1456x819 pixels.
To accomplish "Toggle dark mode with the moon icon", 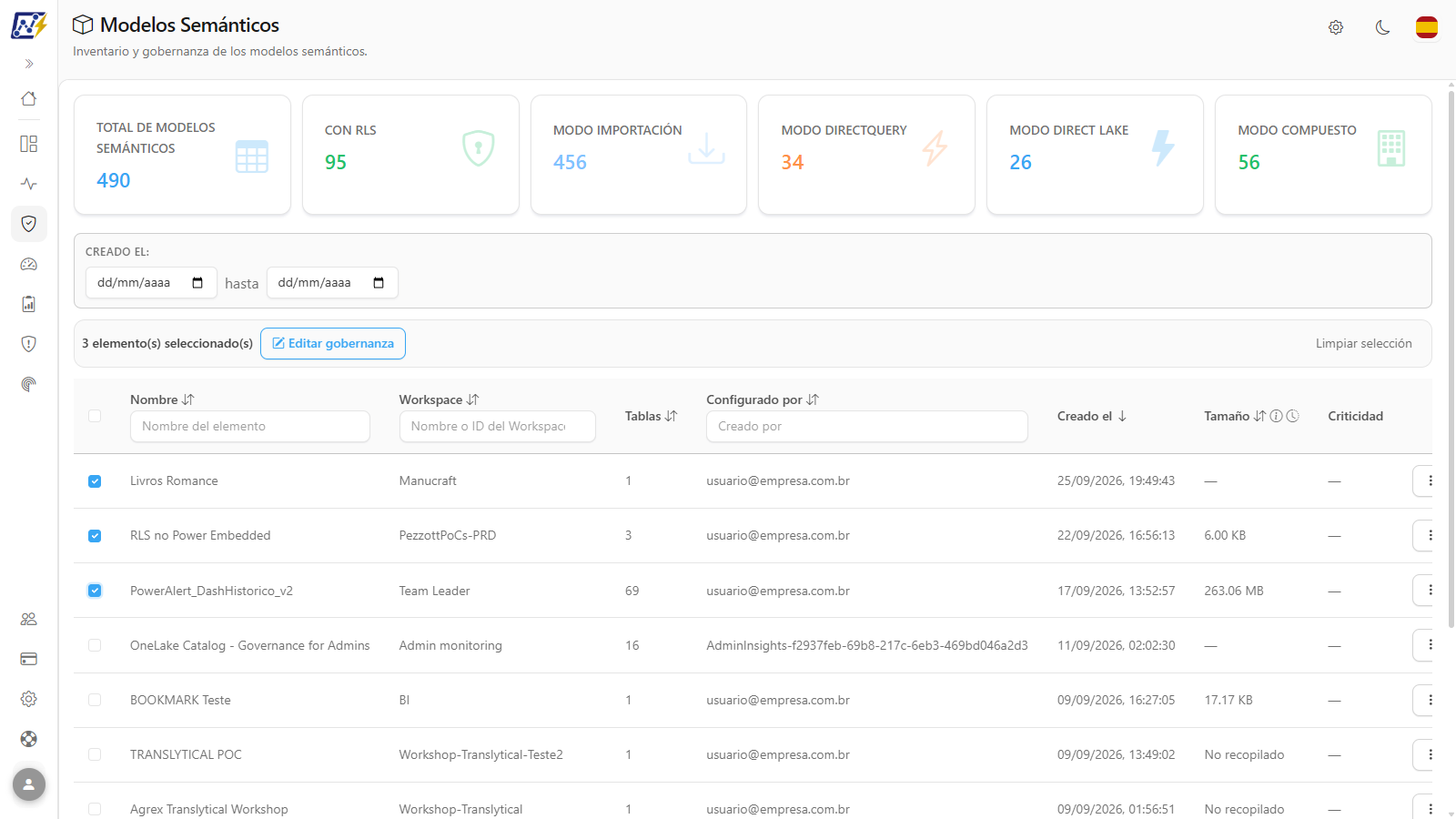I will tap(1382, 27).
